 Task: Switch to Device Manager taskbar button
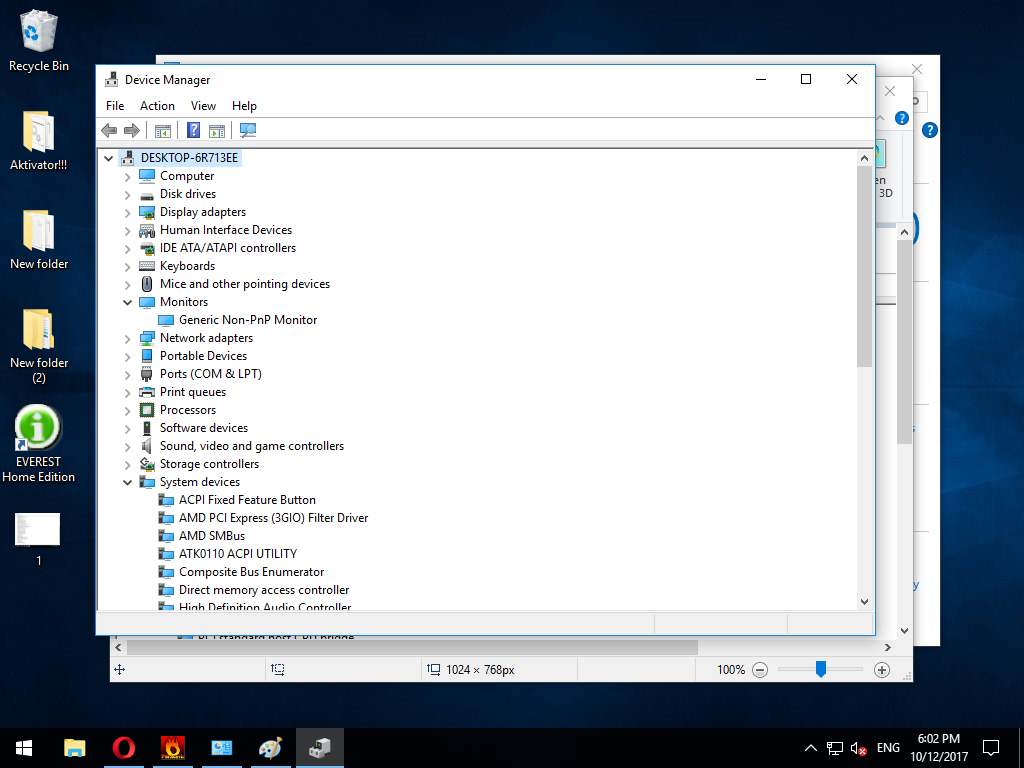tap(319, 748)
